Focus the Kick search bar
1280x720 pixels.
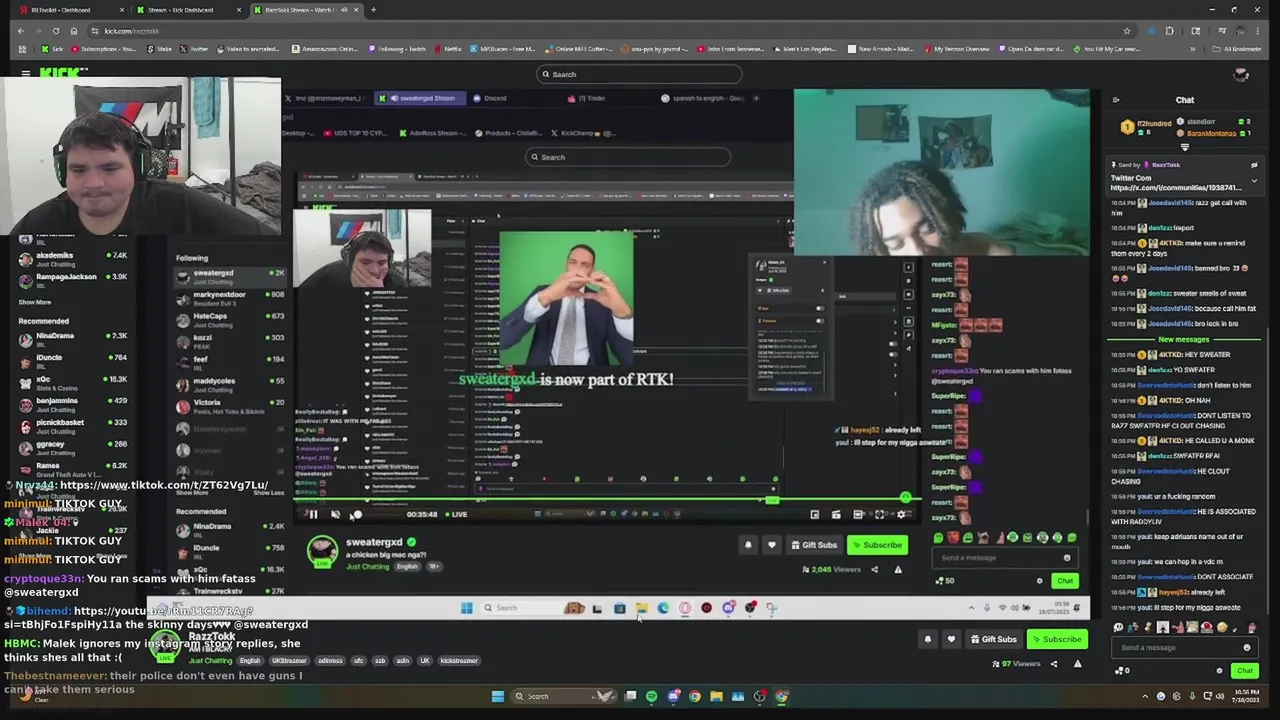(640, 74)
